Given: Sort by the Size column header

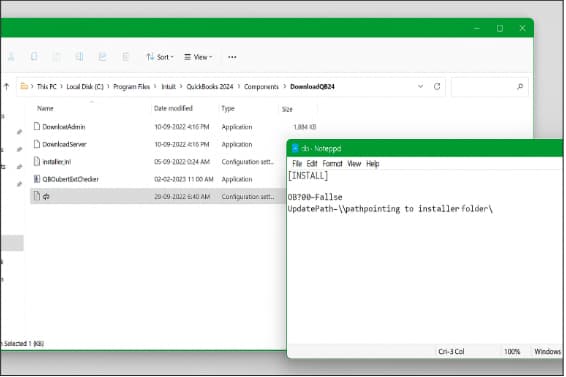Looking at the screenshot, I should click(x=287, y=109).
